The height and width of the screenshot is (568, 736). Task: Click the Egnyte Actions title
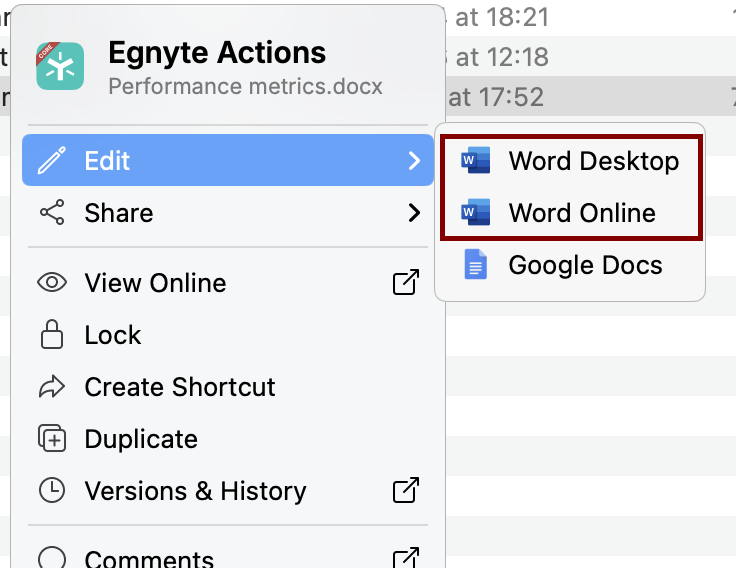tap(217, 52)
